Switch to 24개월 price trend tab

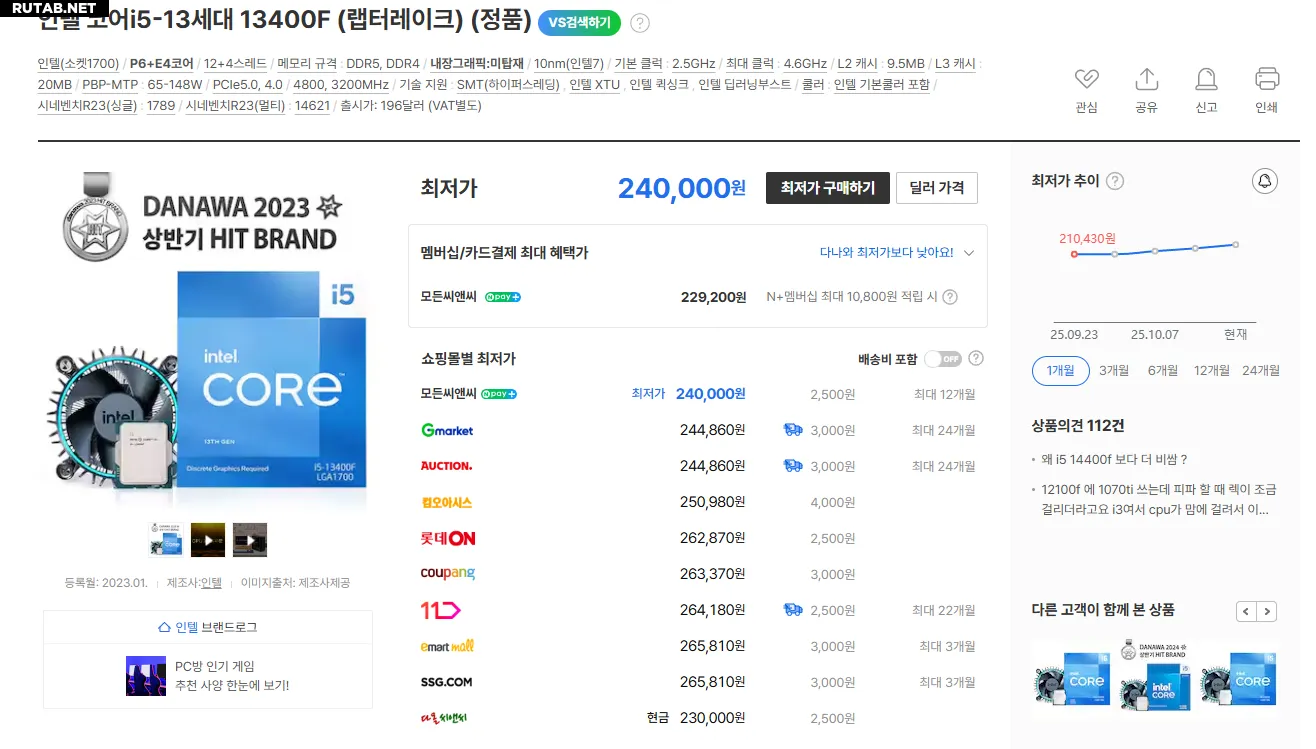pos(1260,370)
